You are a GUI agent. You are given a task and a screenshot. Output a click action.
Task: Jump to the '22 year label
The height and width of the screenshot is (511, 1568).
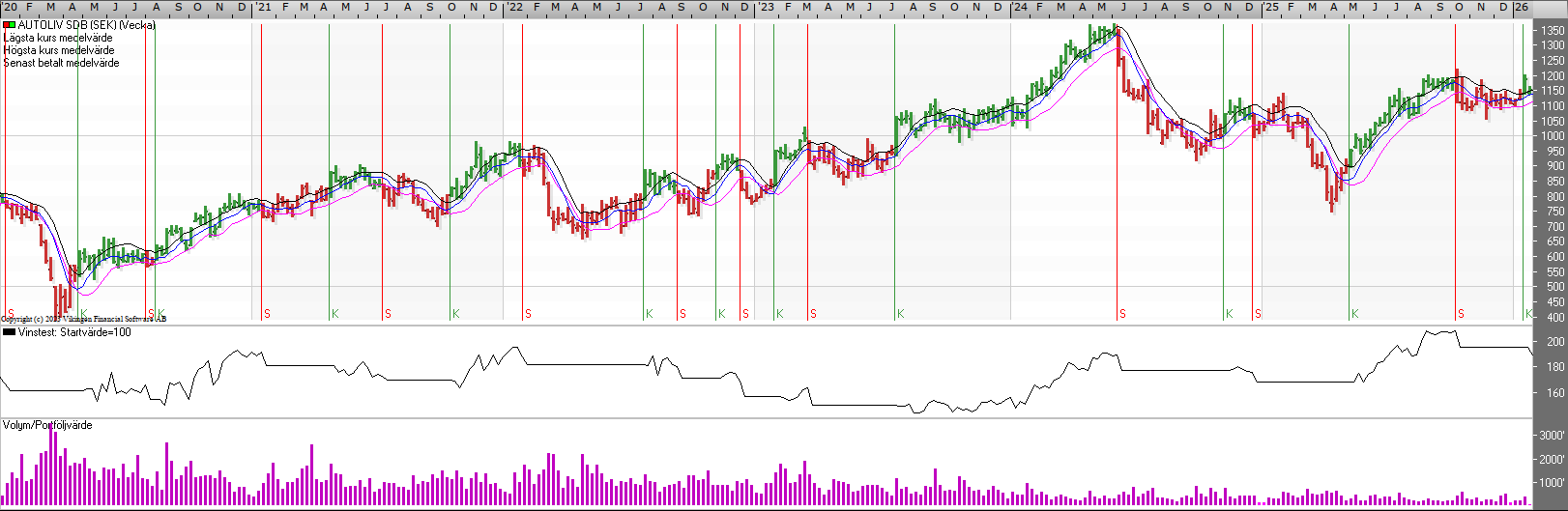pyautogui.click(x=514, y=7)
